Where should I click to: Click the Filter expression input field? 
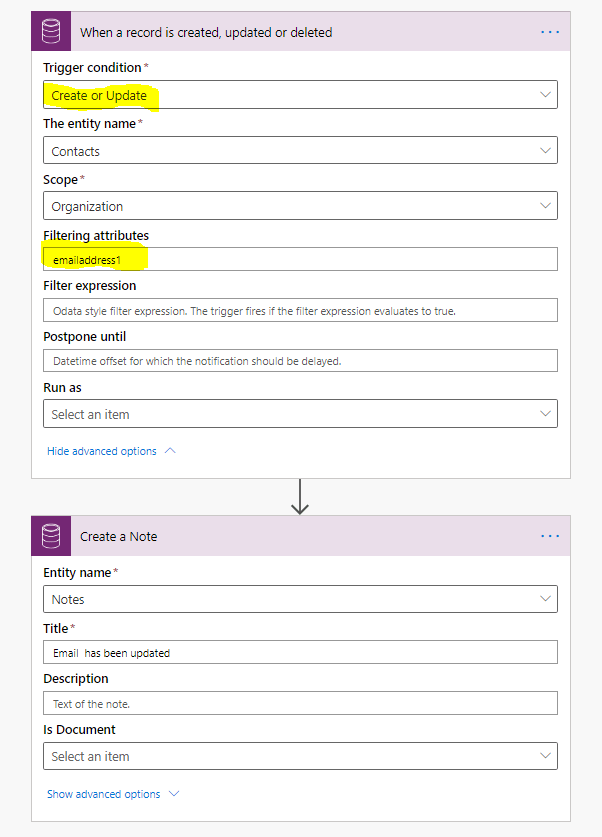[300, 311]
